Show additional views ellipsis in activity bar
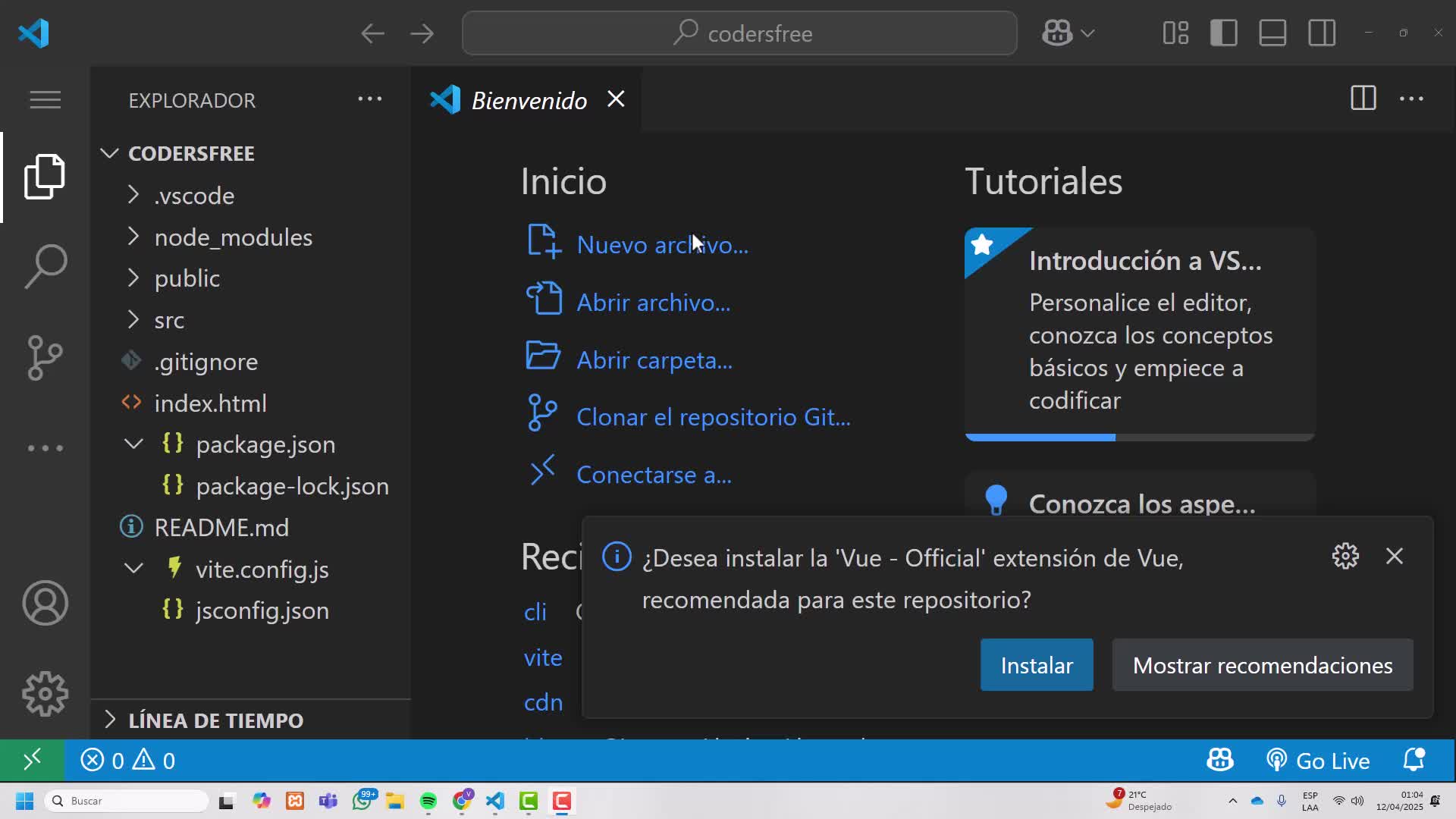The image size is (1456, 819). (45, 448)
